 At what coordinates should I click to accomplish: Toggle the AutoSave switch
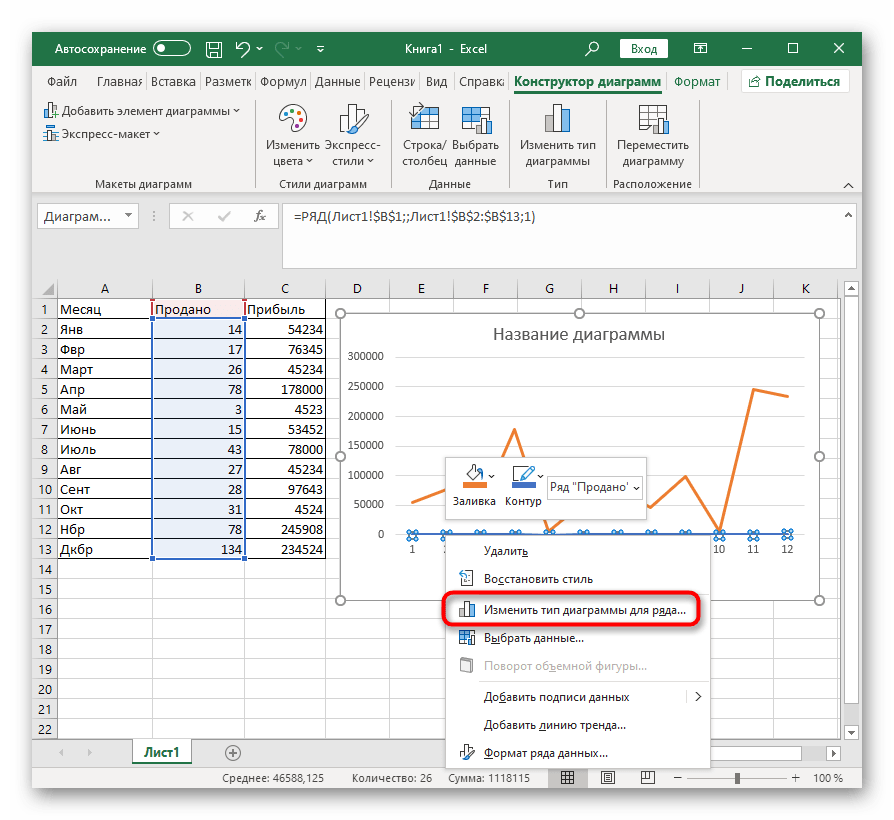click(x=172, y=48)
